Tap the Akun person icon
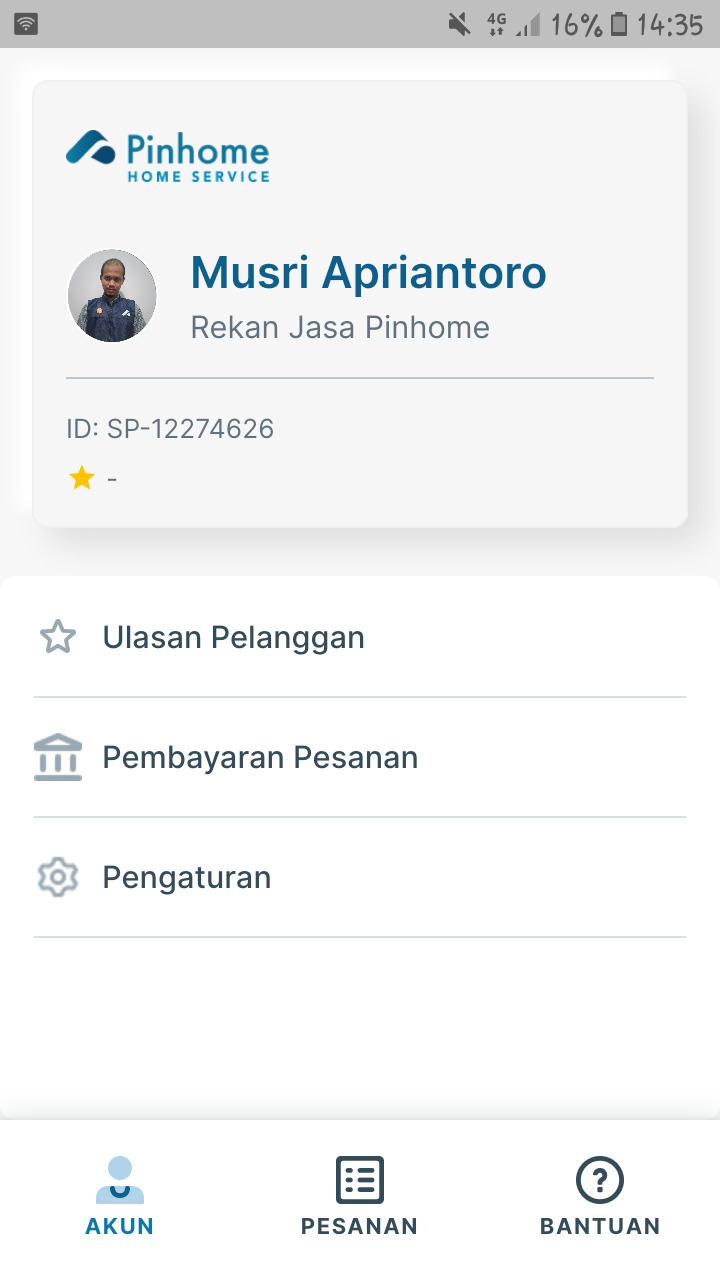This screenshot has width=720, height=1280. pyautogui.click(x=120, y=1180)
